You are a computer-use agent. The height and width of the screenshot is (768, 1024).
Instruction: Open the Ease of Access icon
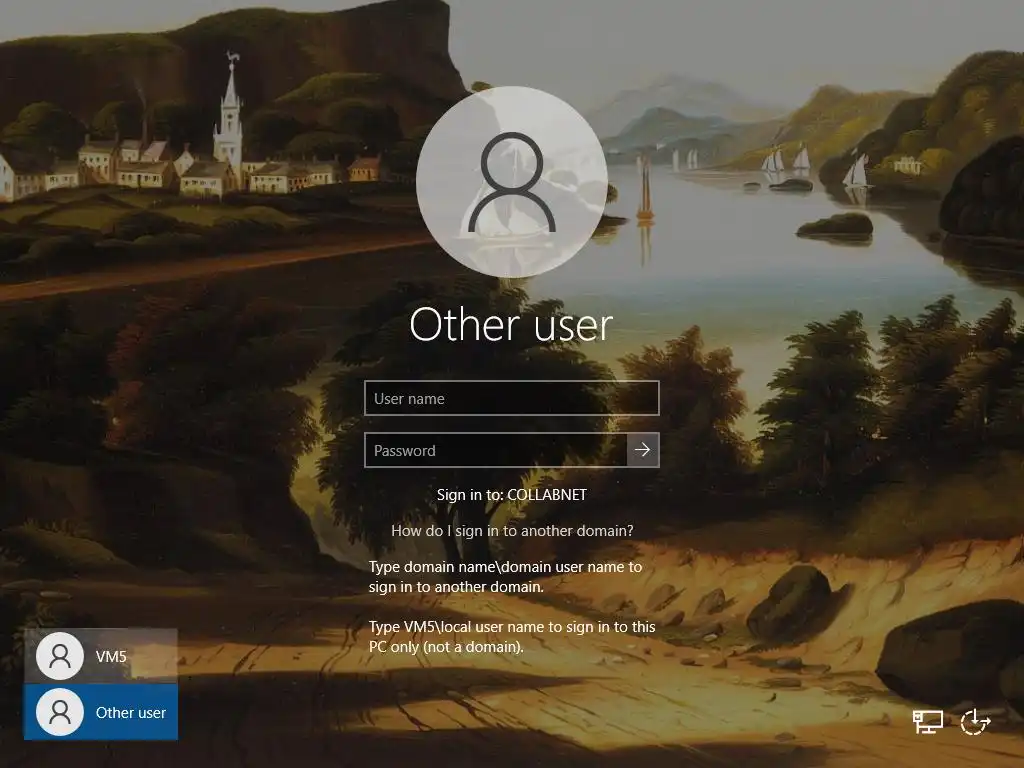tap(975, 722)
